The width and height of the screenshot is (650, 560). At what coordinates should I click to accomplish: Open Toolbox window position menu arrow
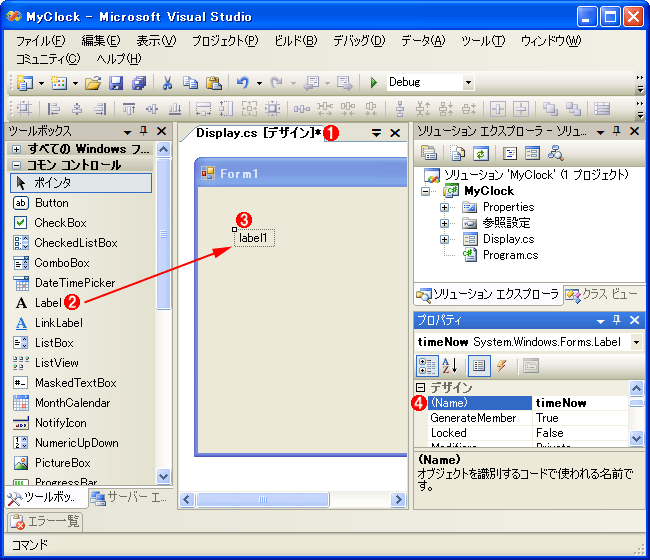click(128, 132)
